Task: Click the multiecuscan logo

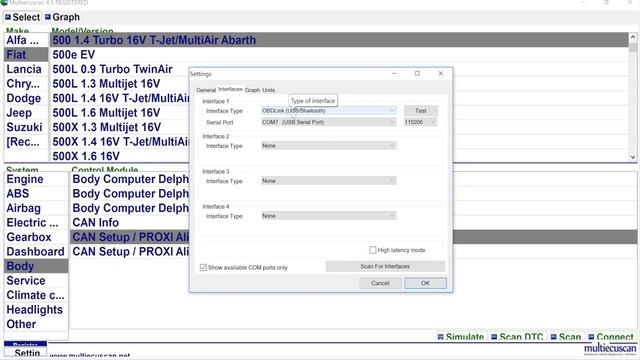Action: coord(610,349)
